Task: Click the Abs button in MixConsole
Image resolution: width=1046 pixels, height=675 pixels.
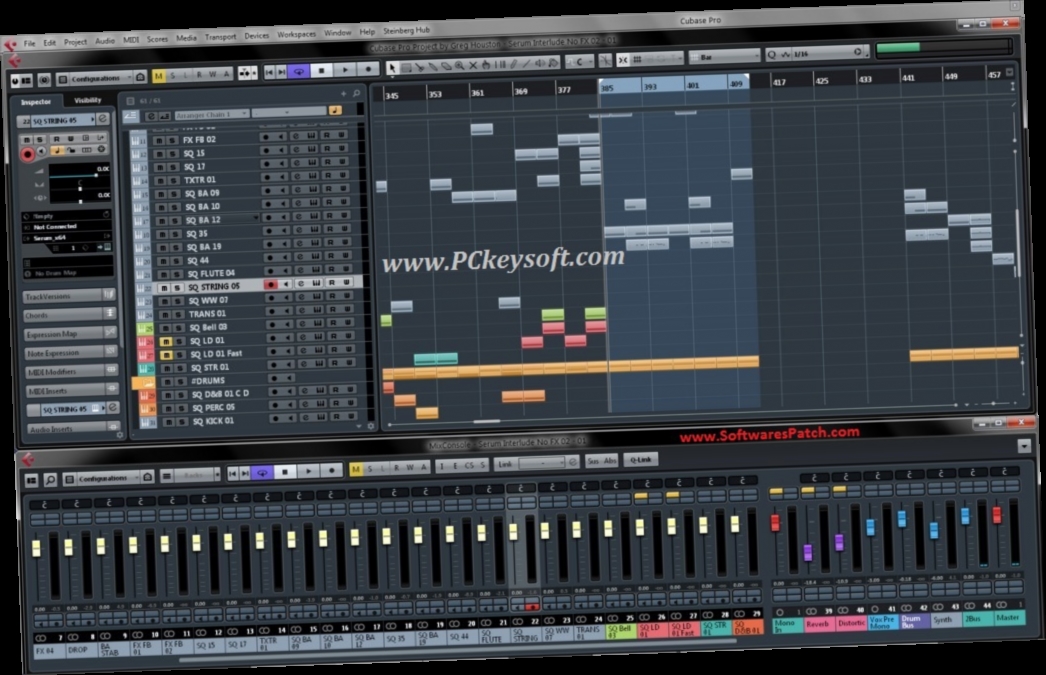Action: pyautogui.click(x=609, y=461)
